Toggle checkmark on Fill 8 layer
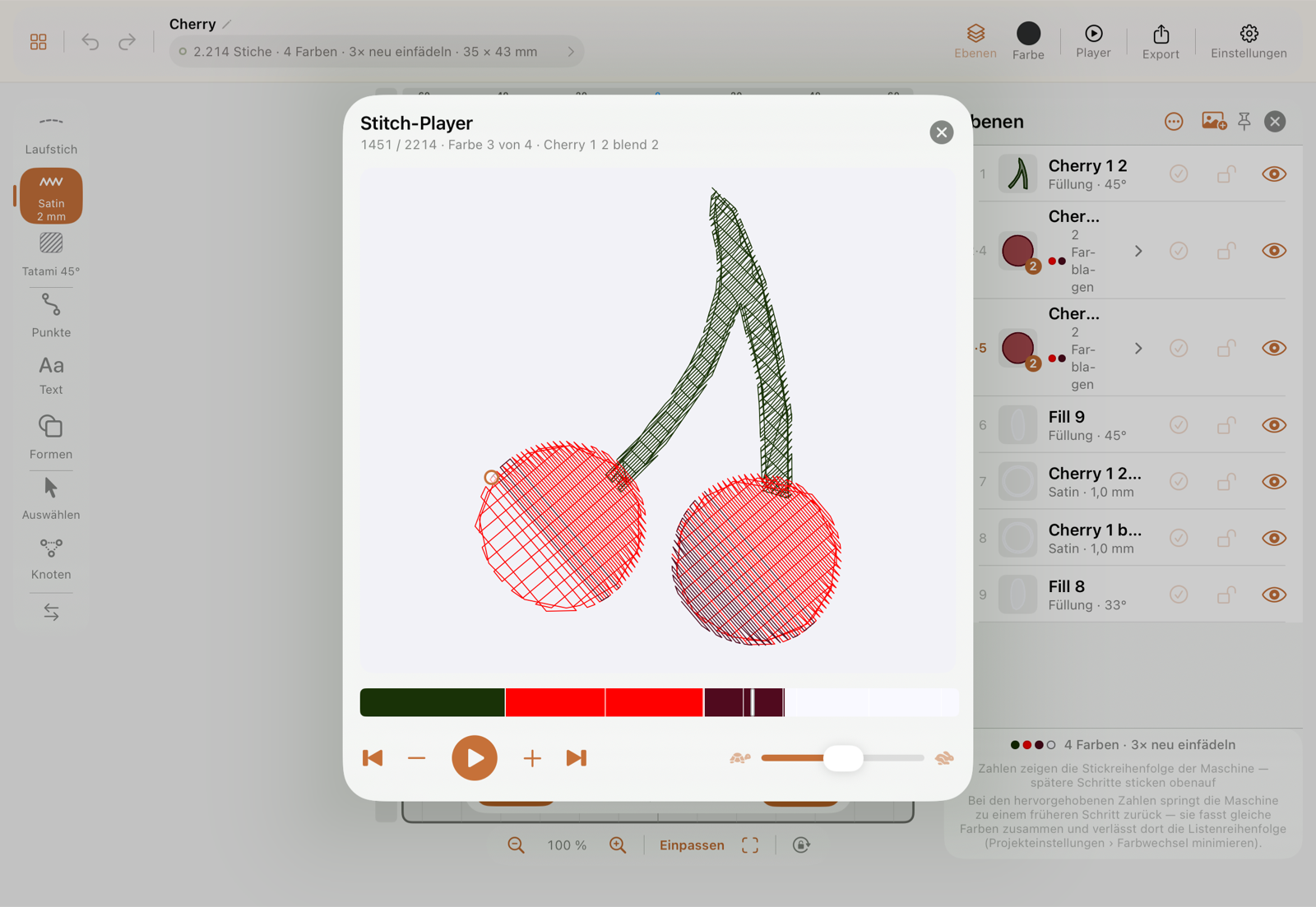Screen dimensions: 1316x907 tap(1179, 595)
